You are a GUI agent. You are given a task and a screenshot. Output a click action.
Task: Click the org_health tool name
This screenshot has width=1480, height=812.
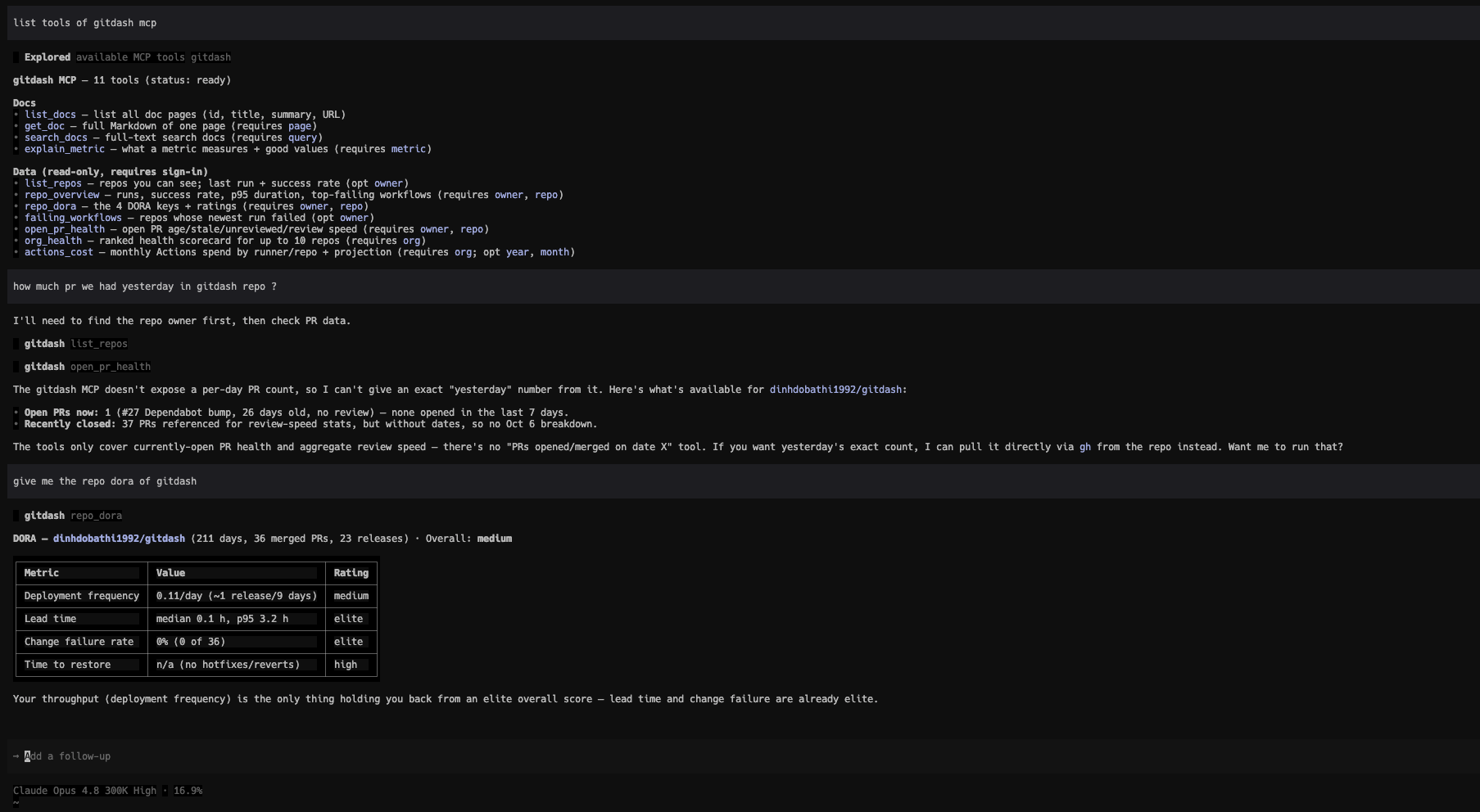tap(53, 241)
